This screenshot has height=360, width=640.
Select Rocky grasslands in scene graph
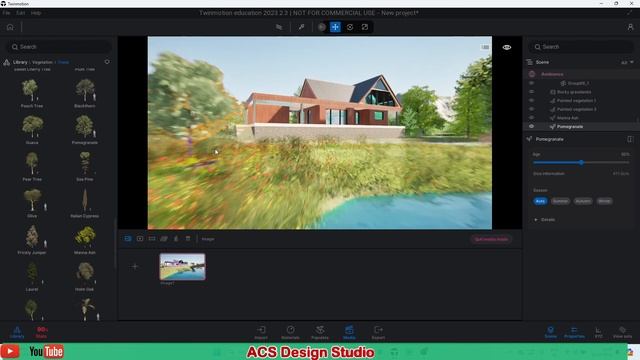click(574, 92)
